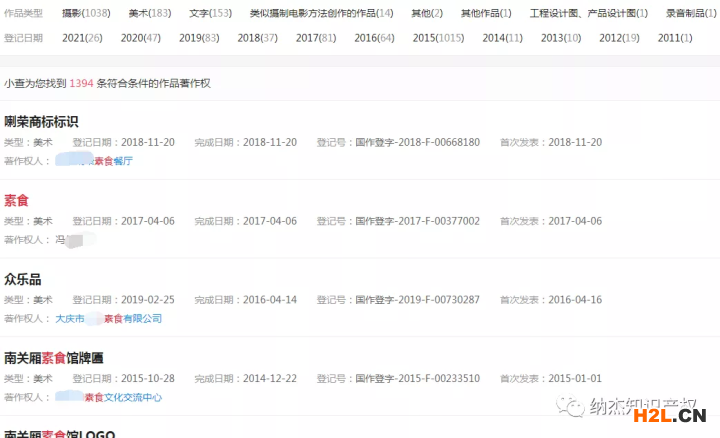Filter registration date by 2021(26)

coord(82,38)
